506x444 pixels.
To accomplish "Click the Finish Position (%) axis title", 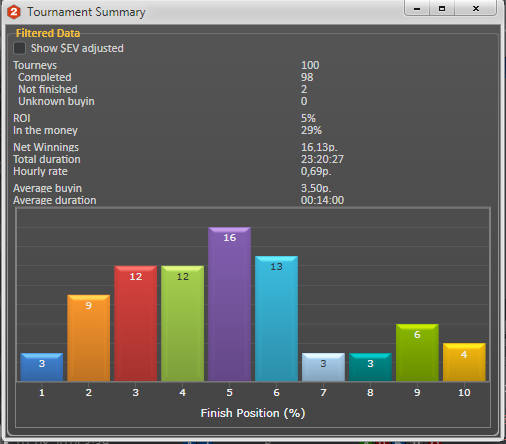I will [253, 413].
